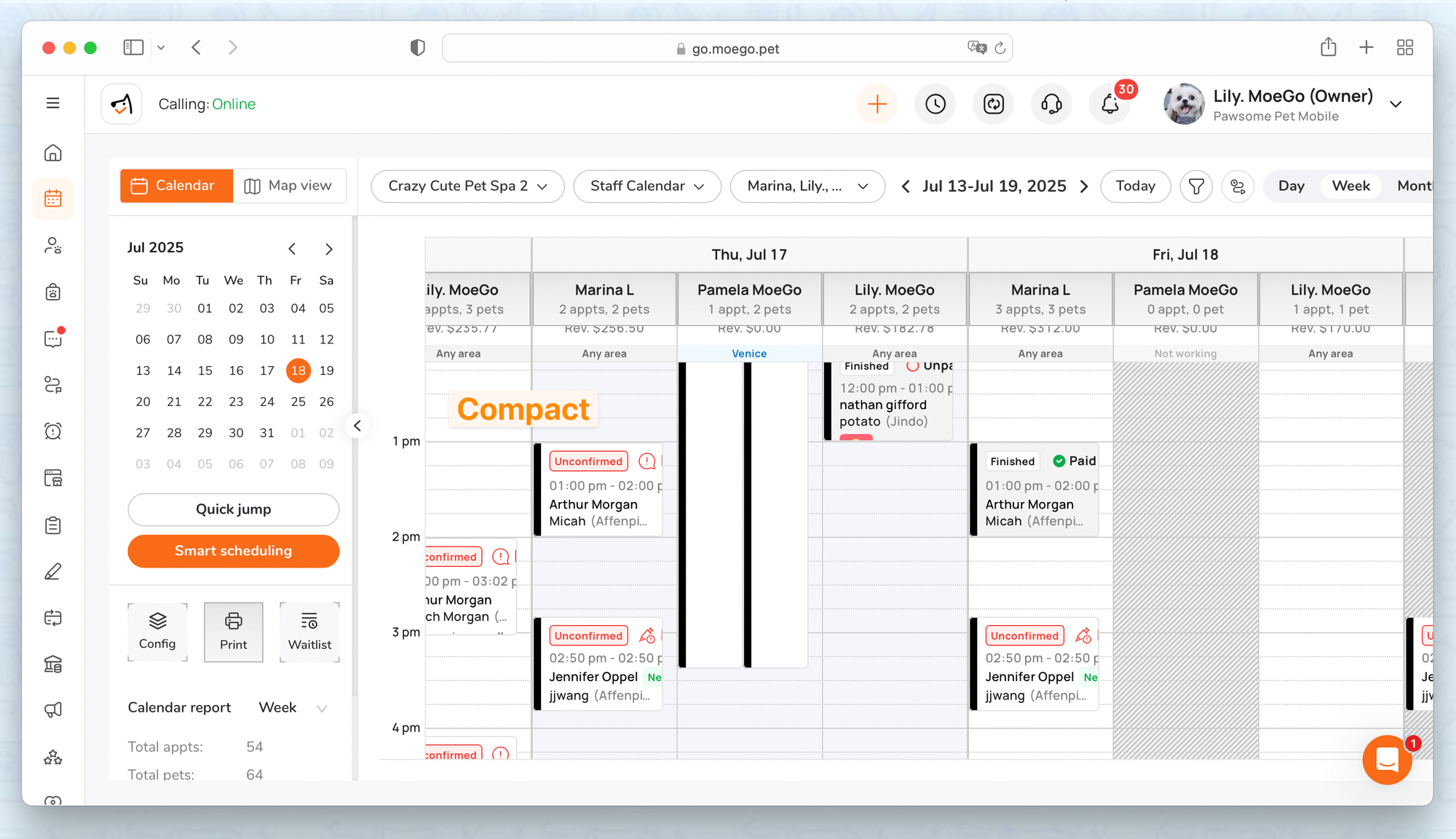Toggle the hamburger navigation menu

point(52,103)
